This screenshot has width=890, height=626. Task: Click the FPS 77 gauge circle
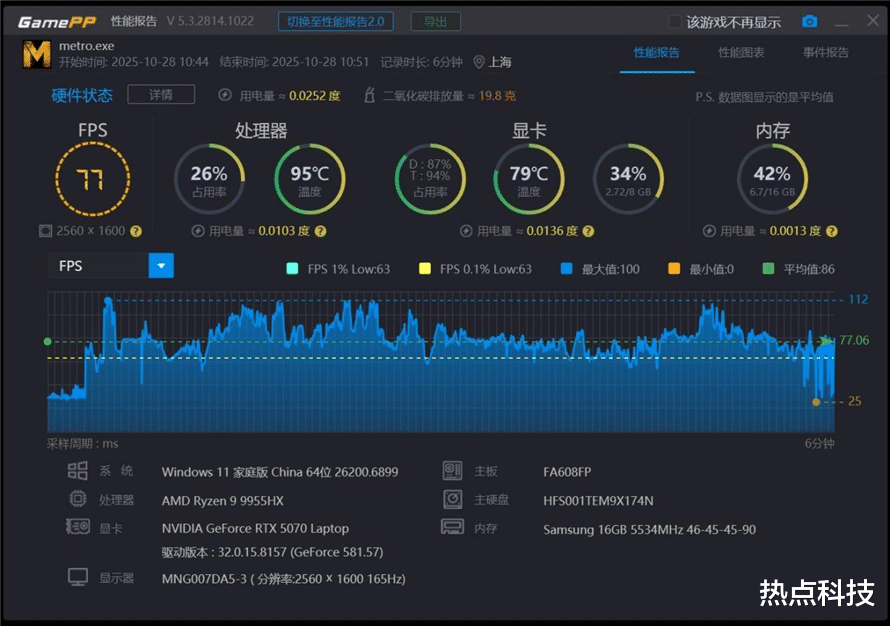pos(93,179)
